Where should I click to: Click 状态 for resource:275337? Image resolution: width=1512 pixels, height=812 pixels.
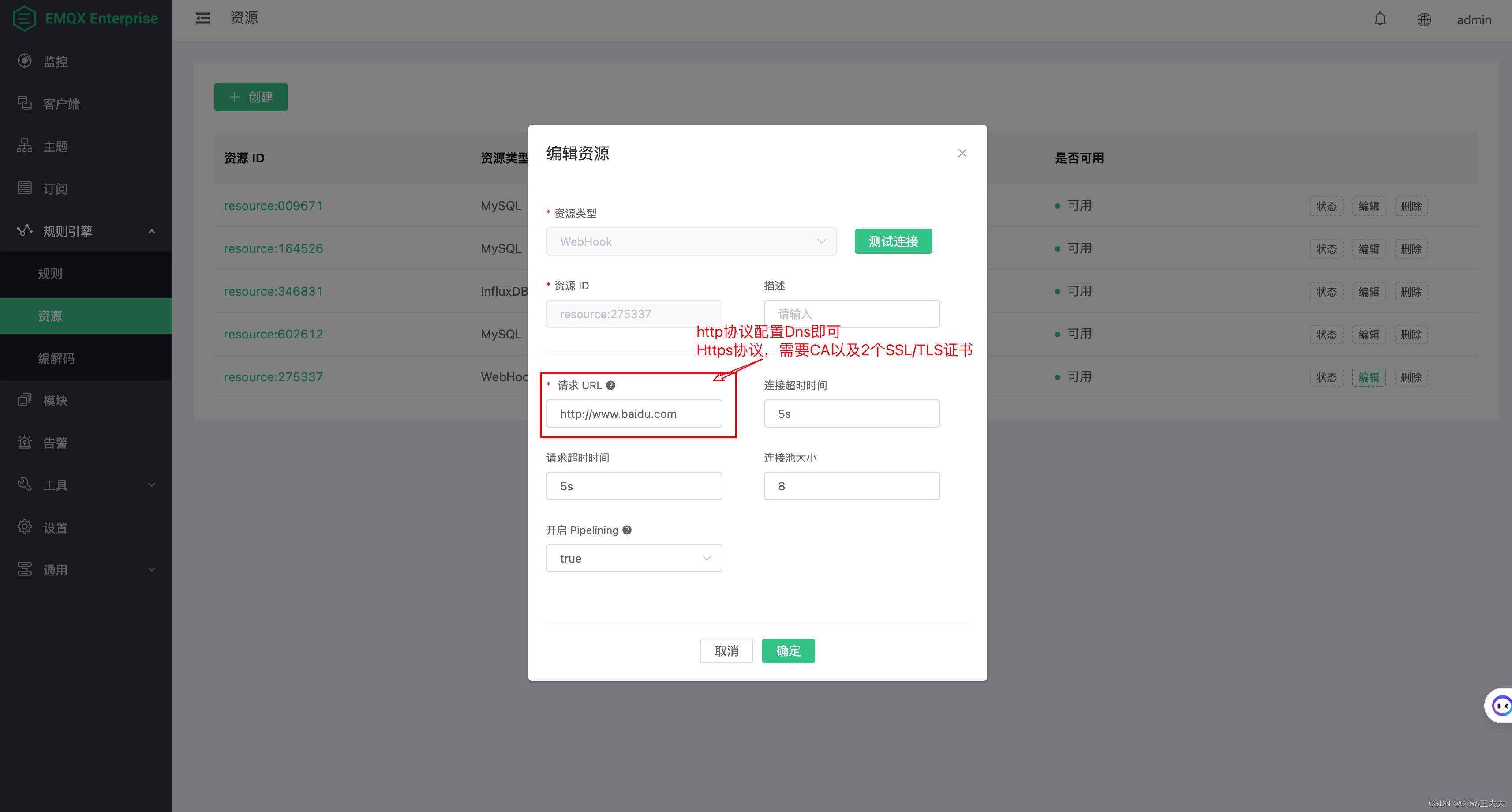pyautogui.click(x=1326, y=377)
